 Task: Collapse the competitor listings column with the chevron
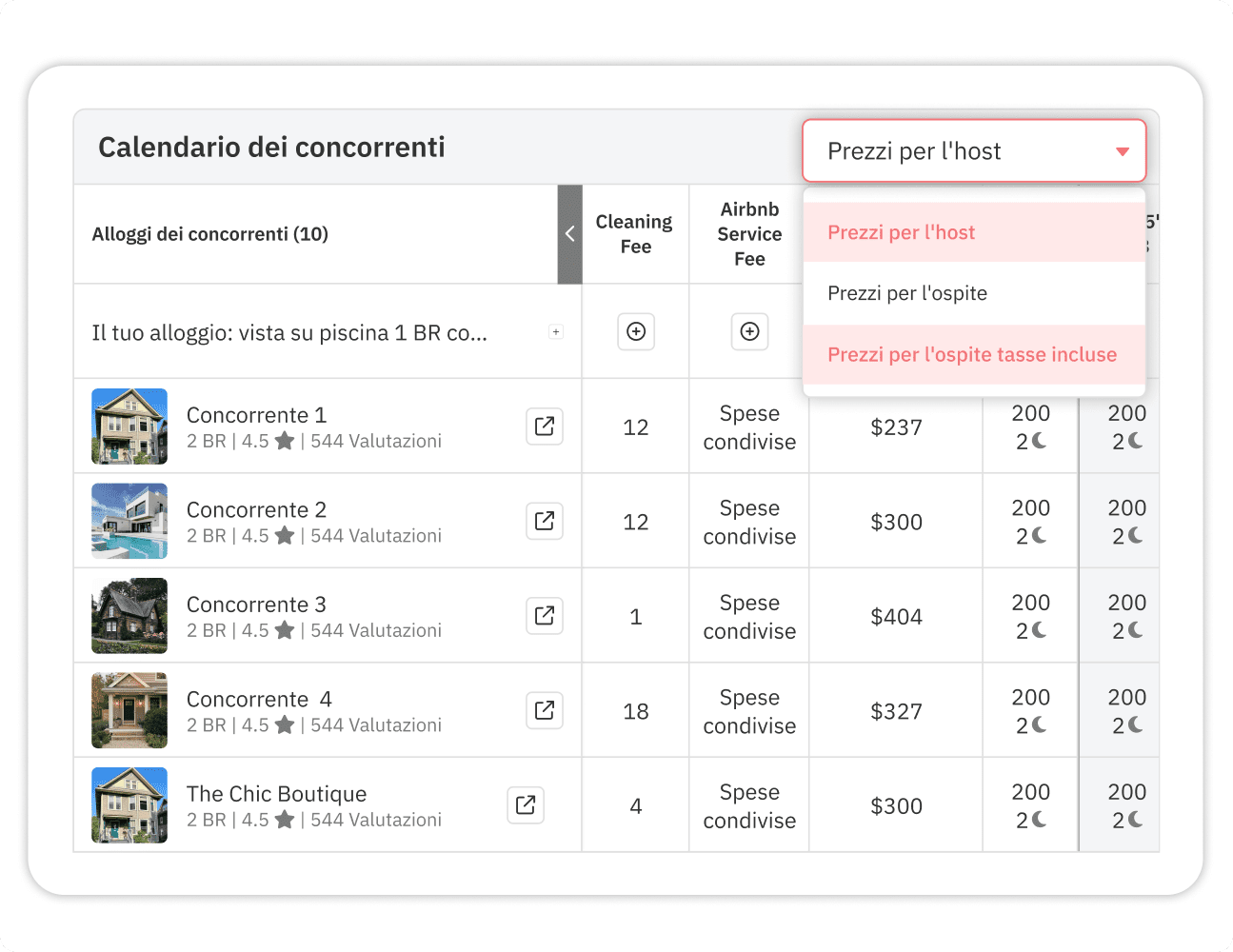click(x=569, y=233)
